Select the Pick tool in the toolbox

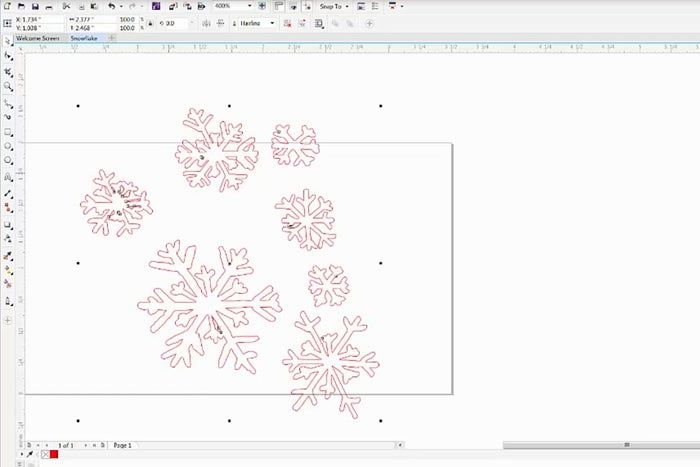pyautogui.click(x=8, y=41)
